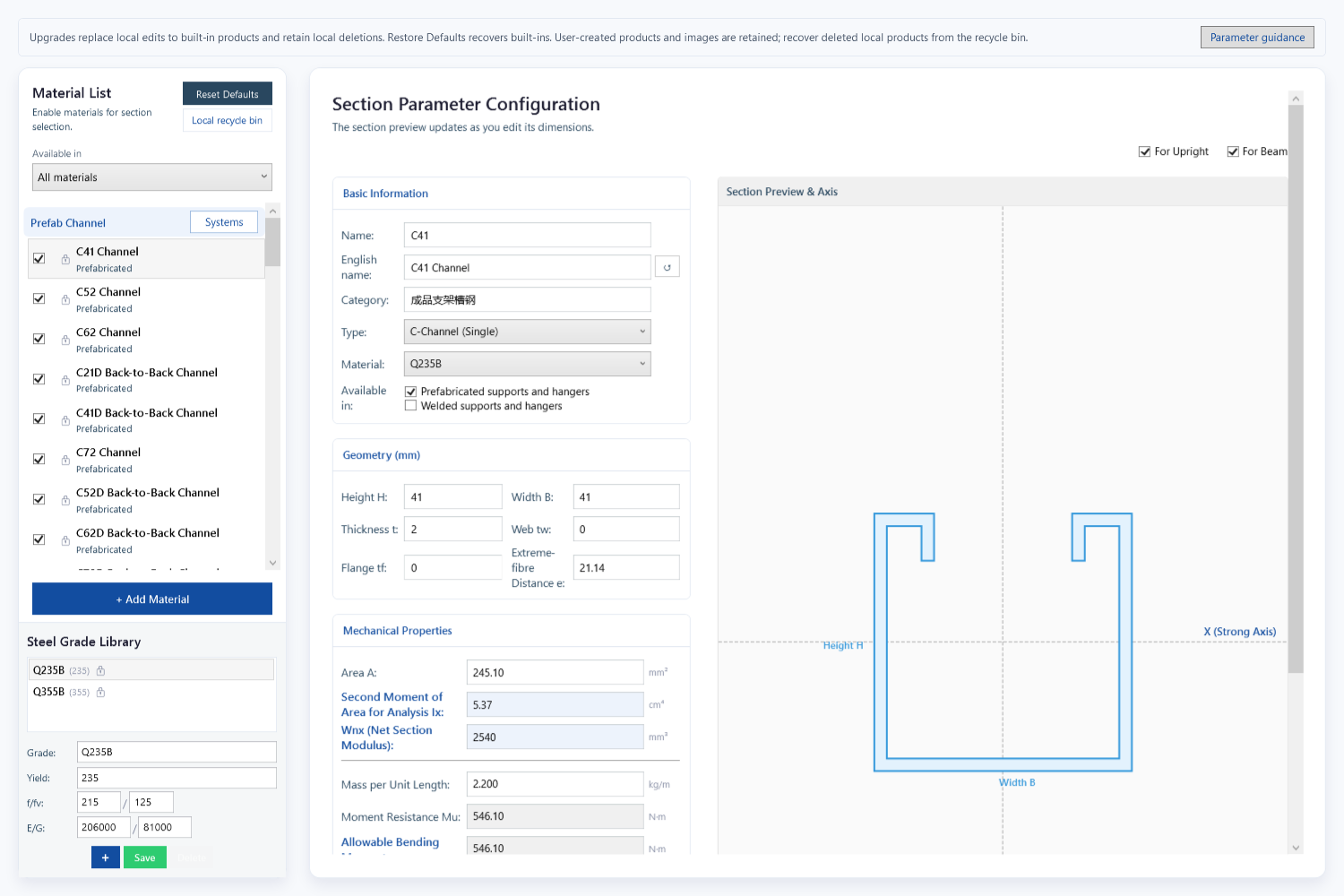Screen dimensions: 1344x896
Task: Uncheck Prefabricated supports and hangers
Action: pos(410,392)
